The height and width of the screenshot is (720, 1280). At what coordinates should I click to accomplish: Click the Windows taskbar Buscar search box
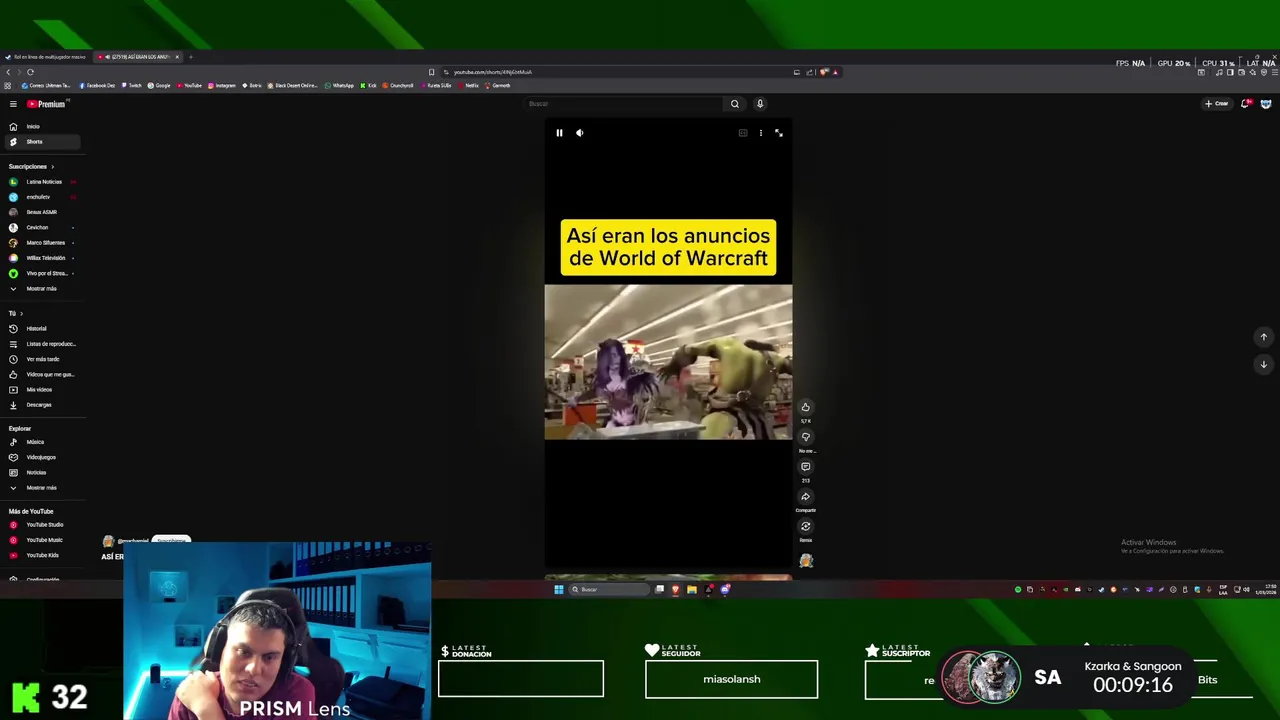coord(609,590)
